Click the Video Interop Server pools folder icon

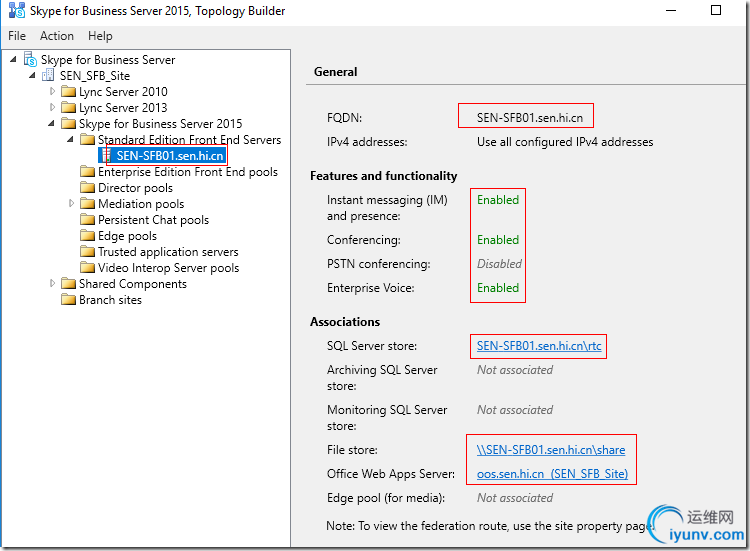tap(88, 267)
